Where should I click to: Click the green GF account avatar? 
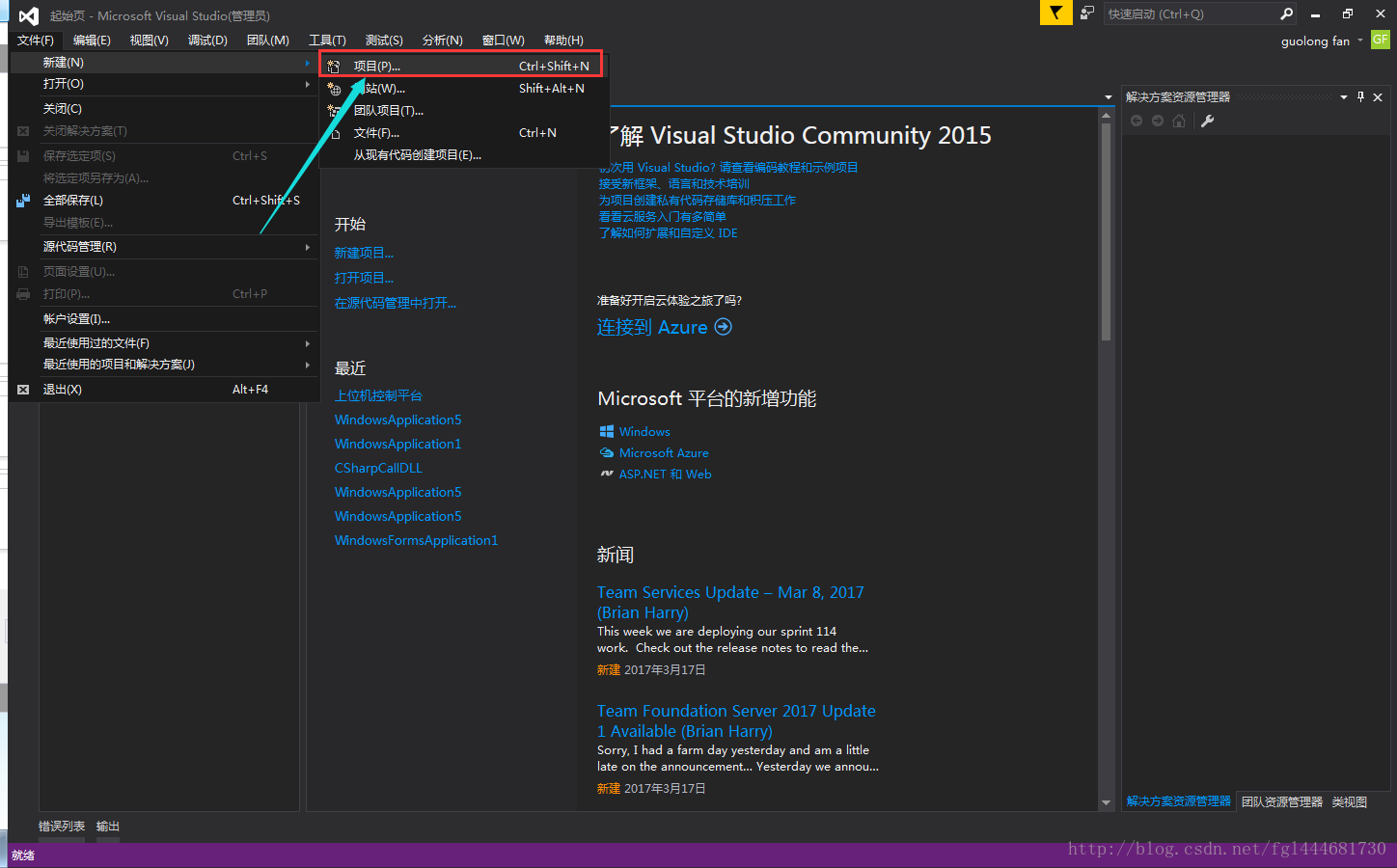(1381, 40)
